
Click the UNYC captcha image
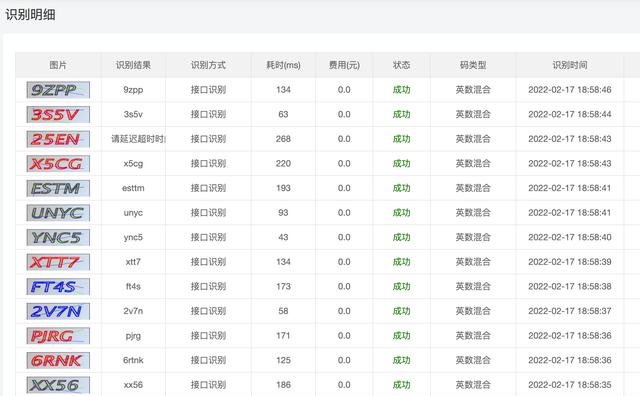[x=58, y=213]
